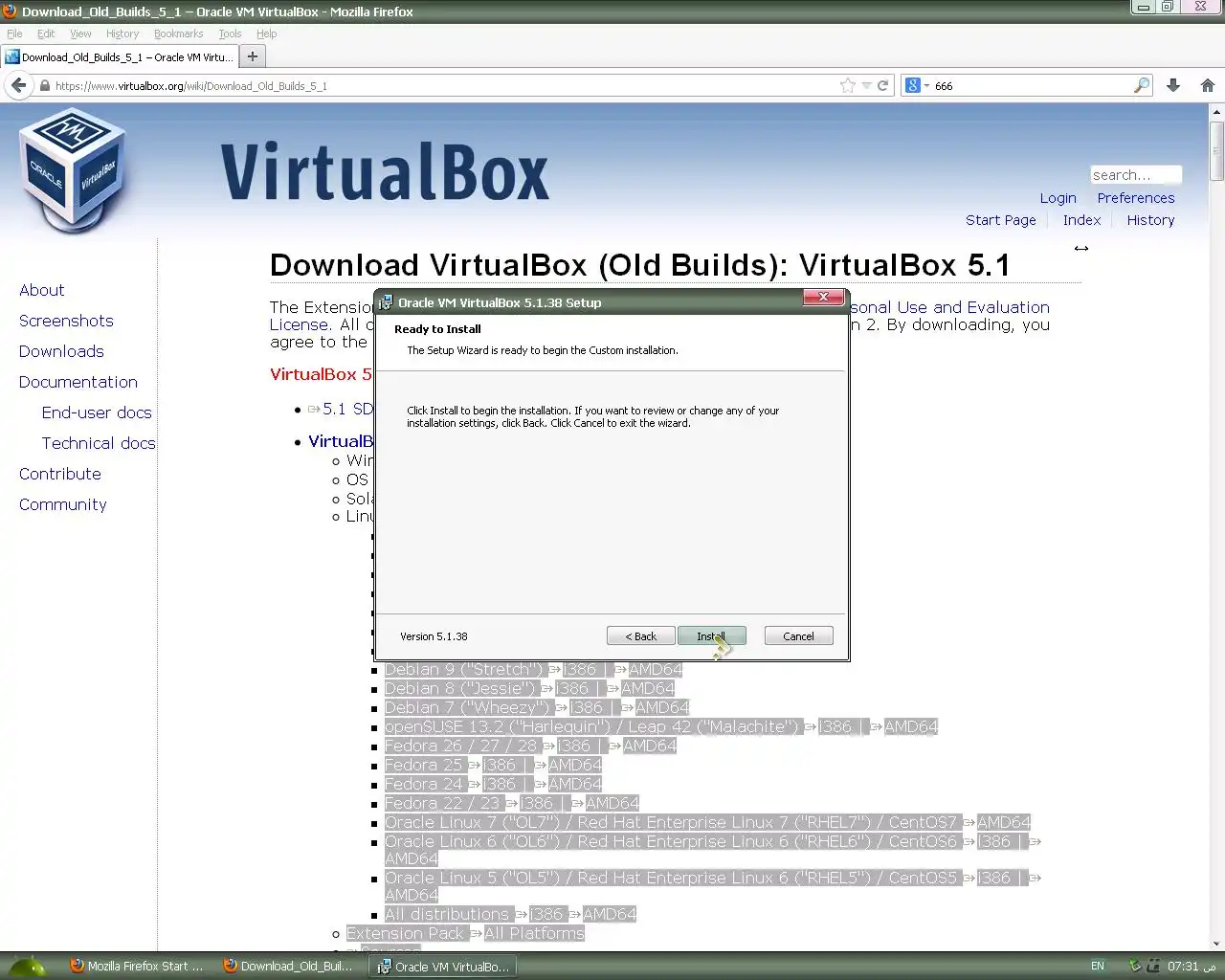Switch to Download_Old_Buil... taskbar item
Screen dimensions: 1225x980
coord(290,967)
